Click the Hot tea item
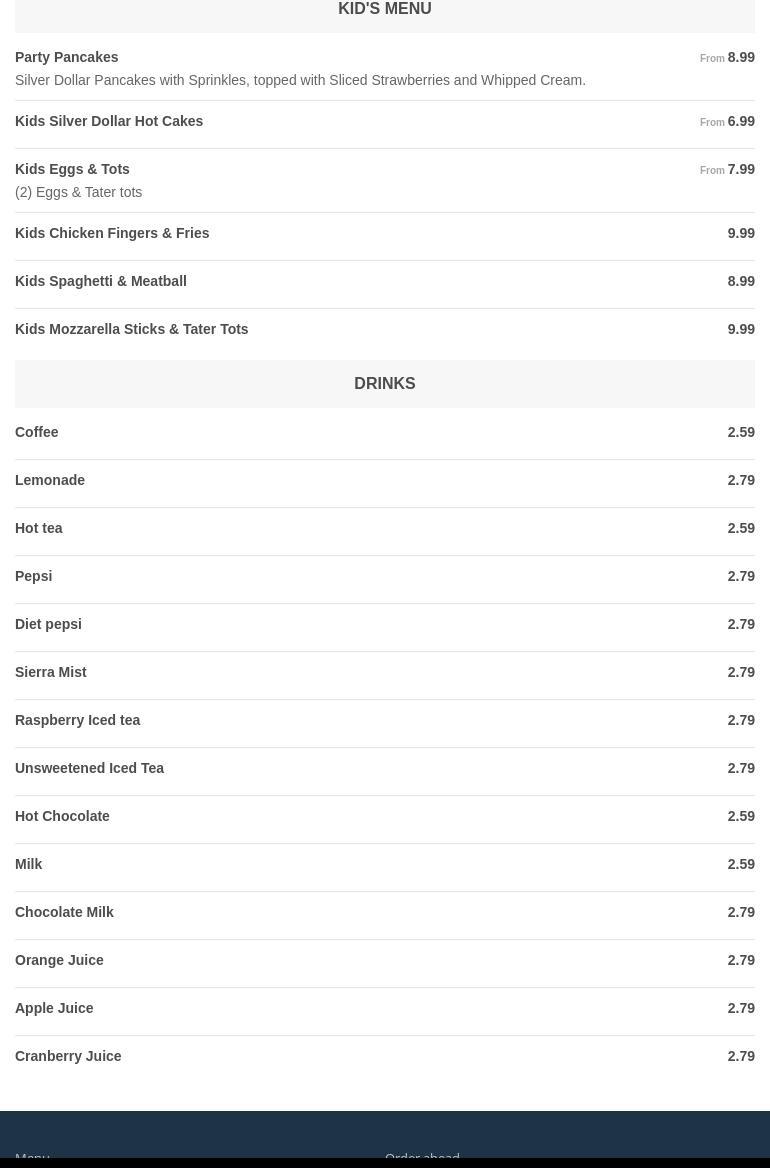The width and height of the screenshot is (770, 1168). (x=39, y=528)
